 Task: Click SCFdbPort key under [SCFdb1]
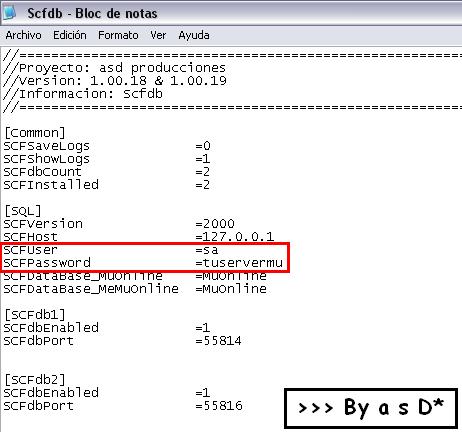click(38, 341)
